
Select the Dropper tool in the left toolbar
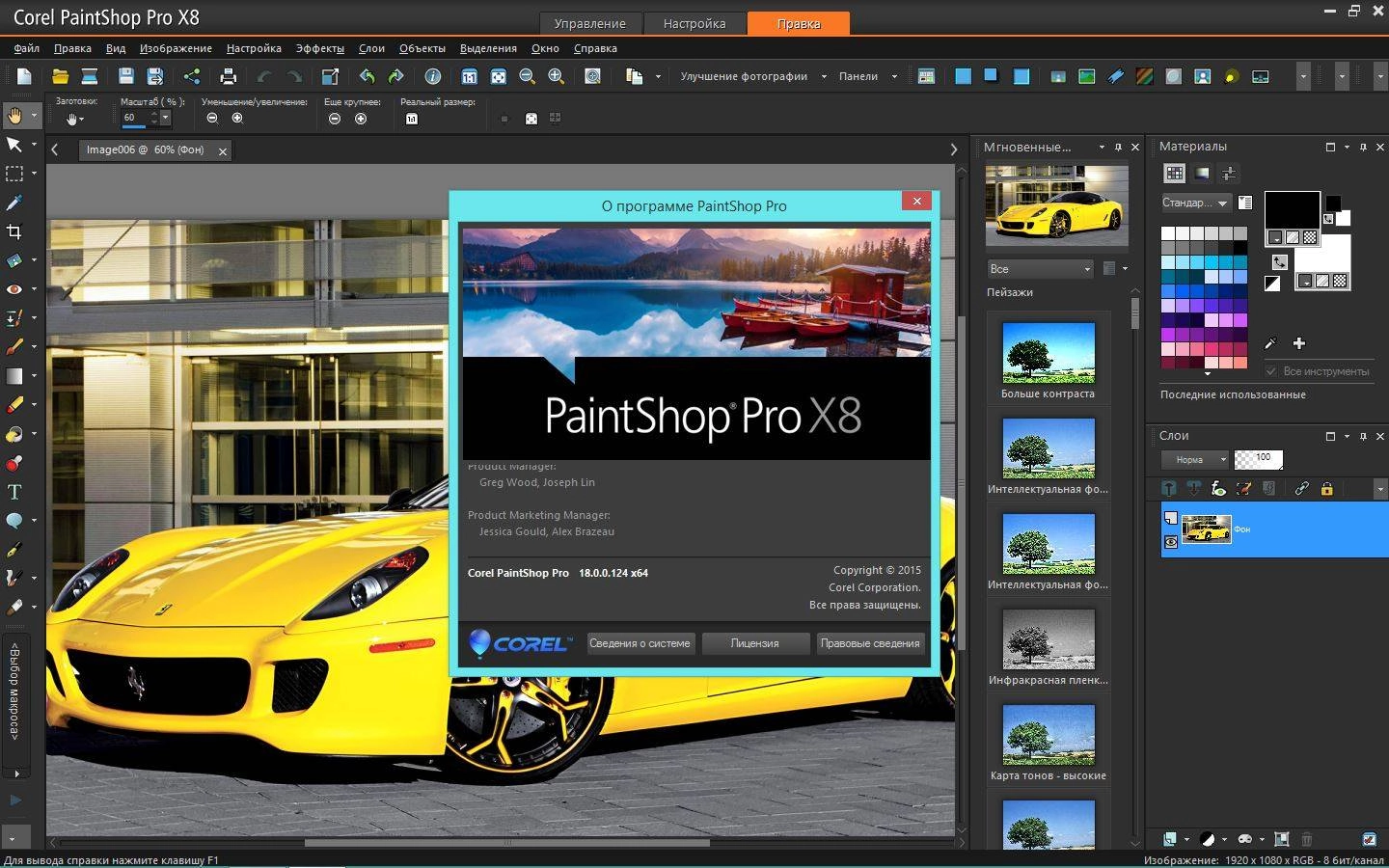click(x=14, y=203)
